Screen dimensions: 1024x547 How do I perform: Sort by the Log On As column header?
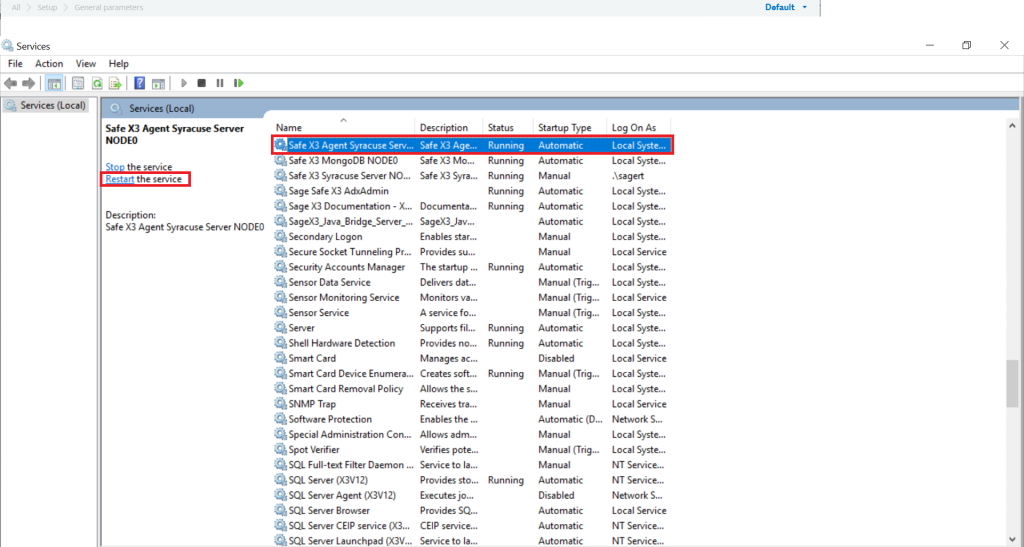point(638,127)
